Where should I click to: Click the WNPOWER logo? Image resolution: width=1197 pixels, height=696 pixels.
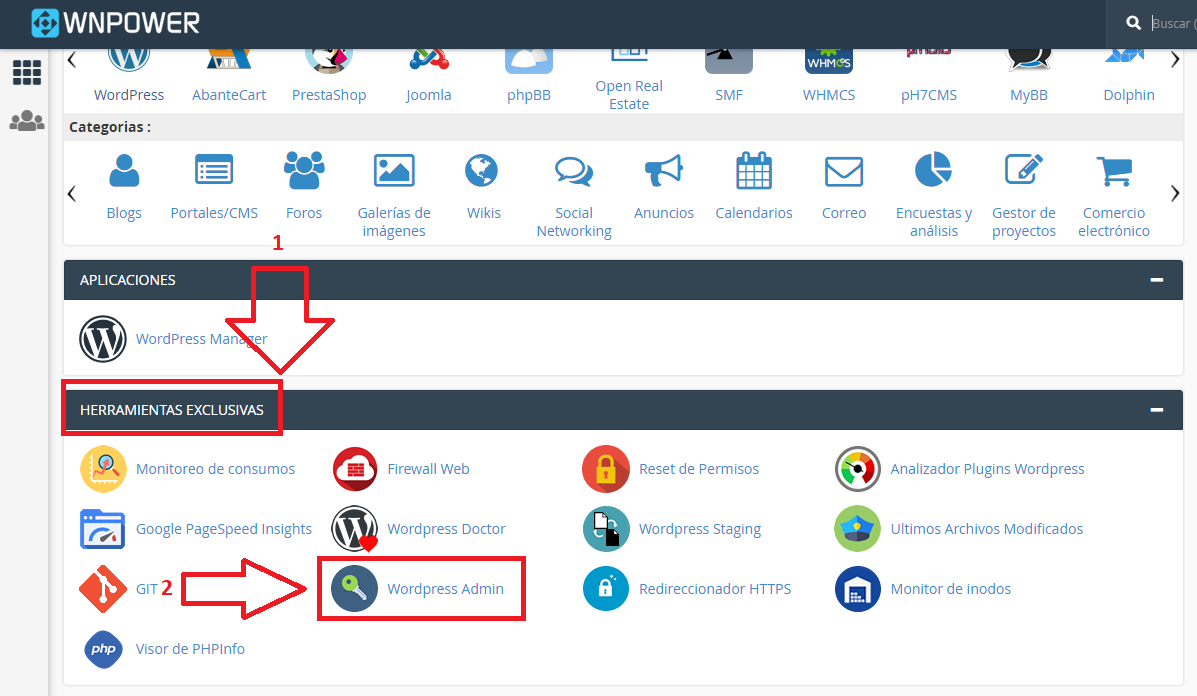[115, 23]
